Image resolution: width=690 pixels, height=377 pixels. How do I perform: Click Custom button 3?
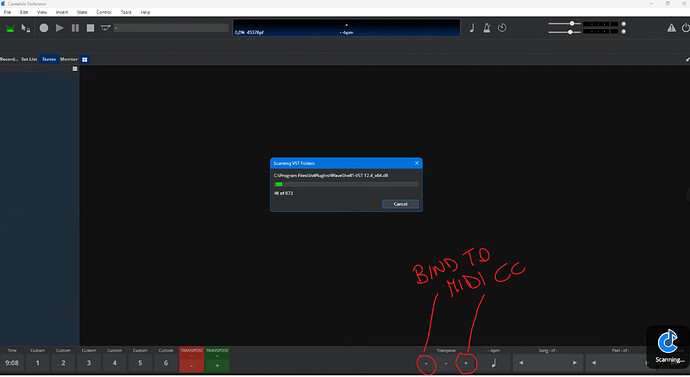coord(89,363)
